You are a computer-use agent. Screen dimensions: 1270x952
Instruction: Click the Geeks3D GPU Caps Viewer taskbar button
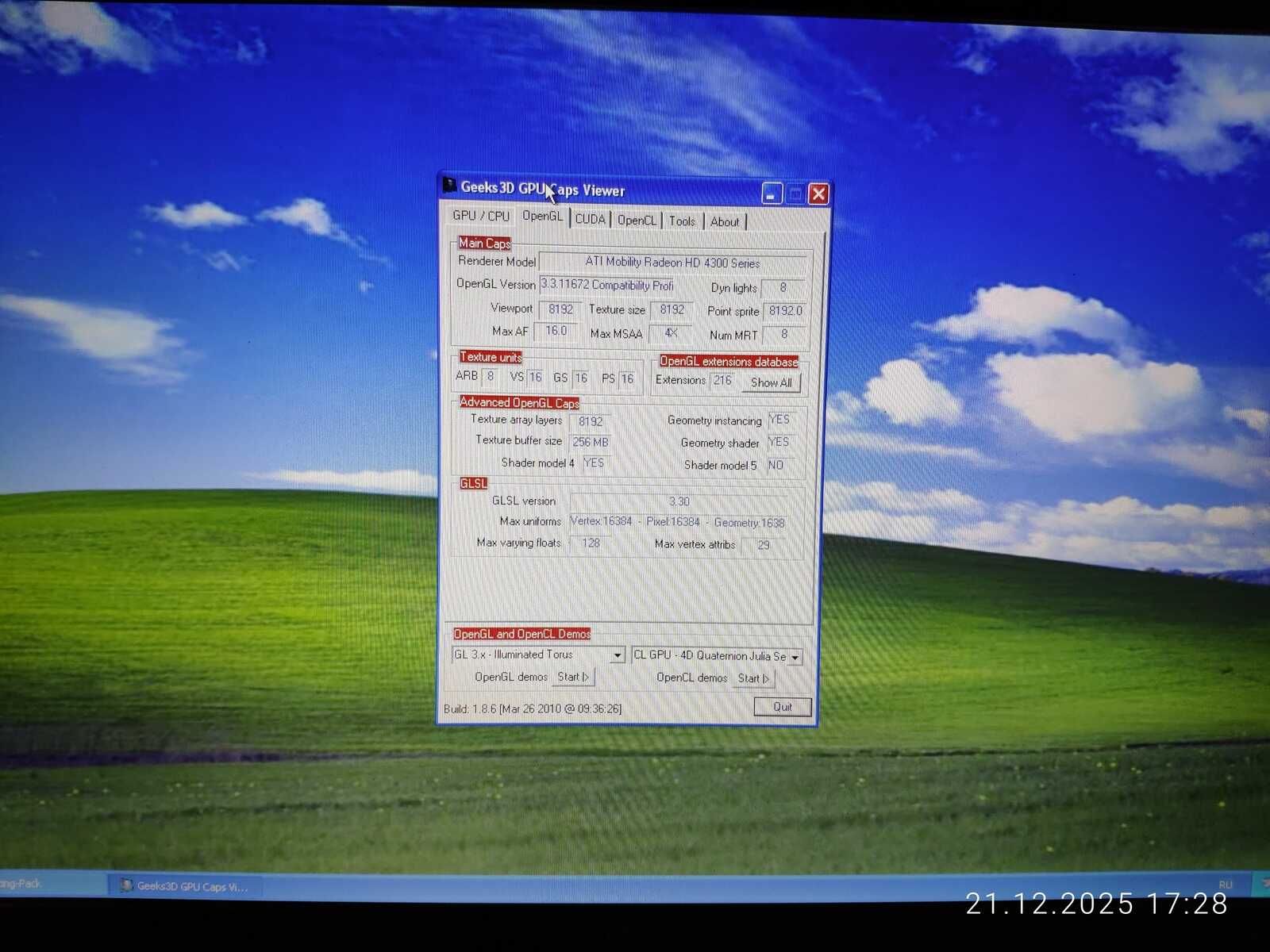183,886
